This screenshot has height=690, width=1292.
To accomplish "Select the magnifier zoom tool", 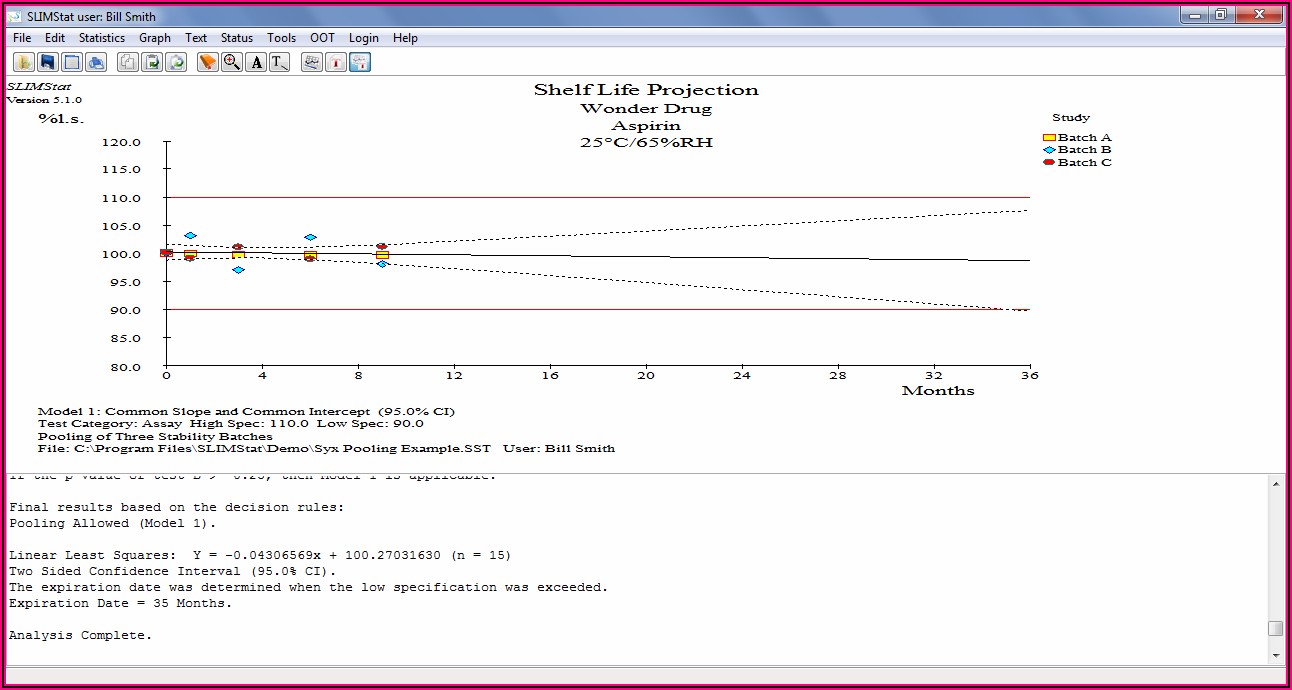I will pos(232,62).
